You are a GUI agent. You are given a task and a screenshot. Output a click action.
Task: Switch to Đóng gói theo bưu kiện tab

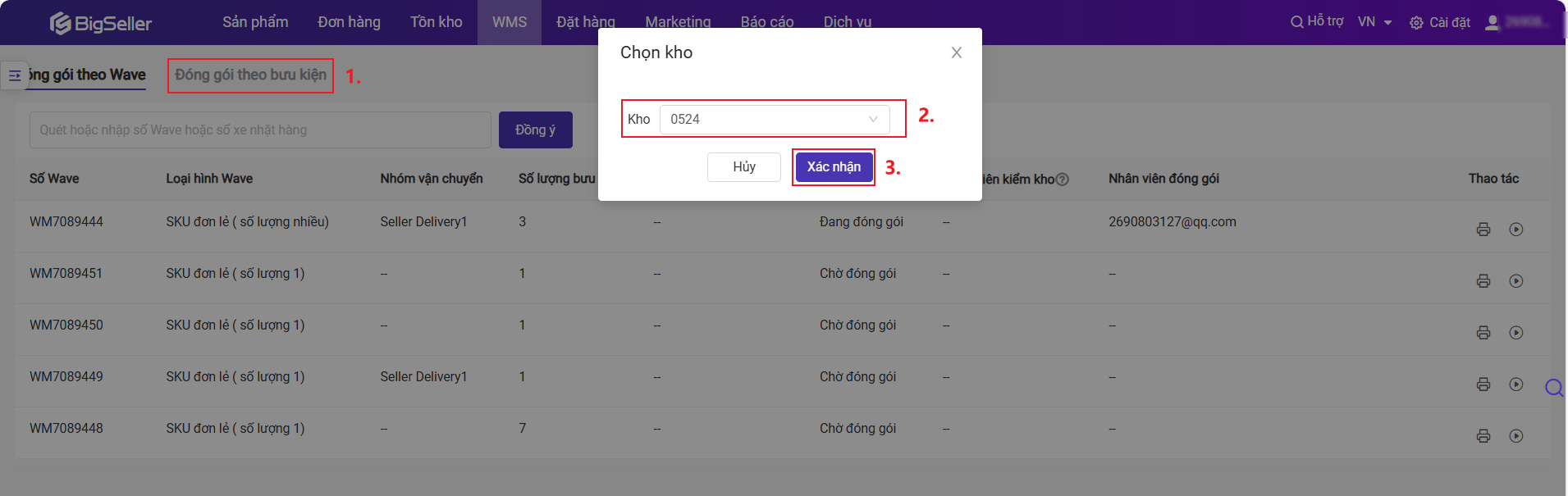click(x=250, y=75)
